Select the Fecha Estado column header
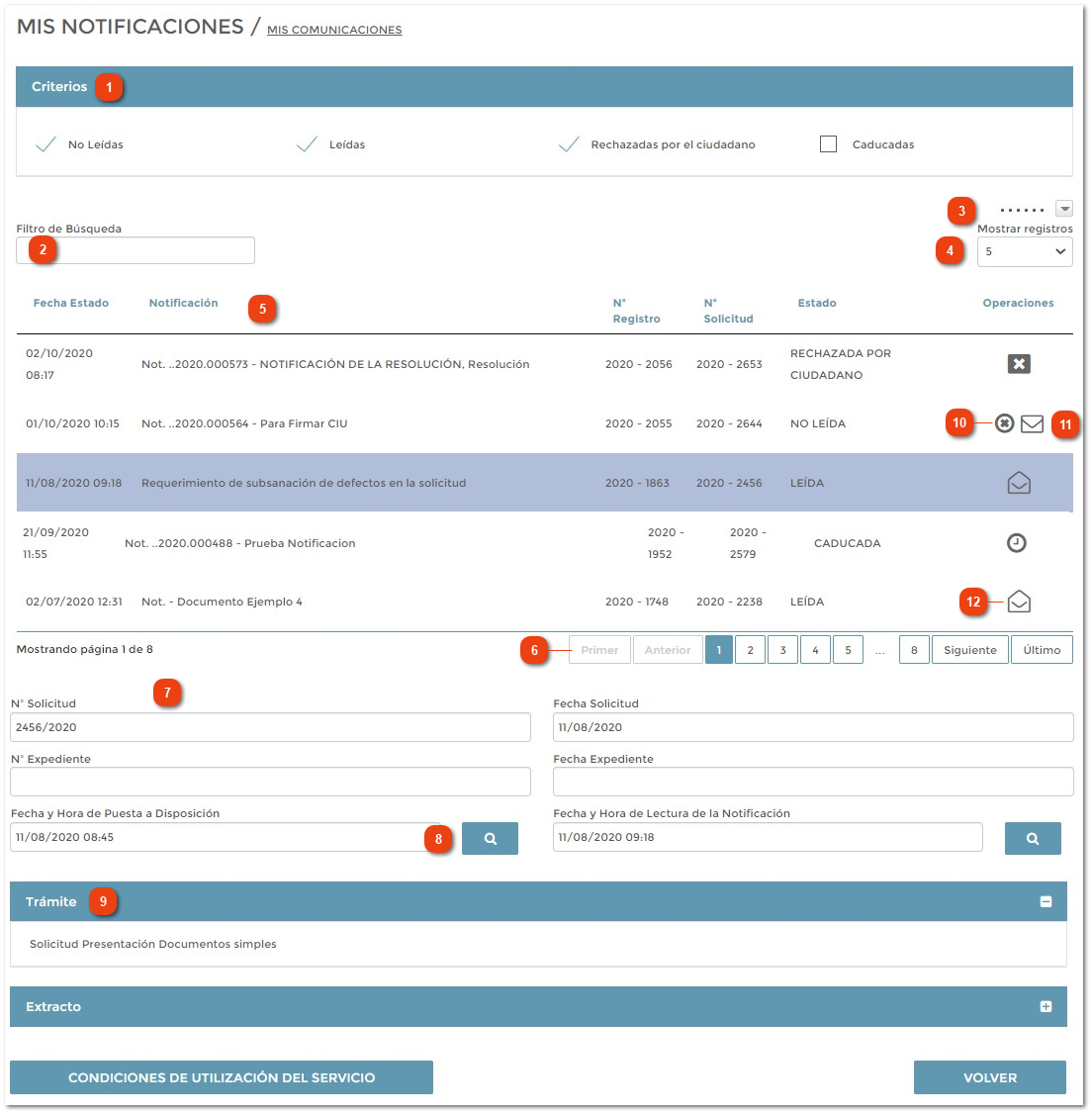Screen dimensions: 1092x1114 [x=71, y=303]
